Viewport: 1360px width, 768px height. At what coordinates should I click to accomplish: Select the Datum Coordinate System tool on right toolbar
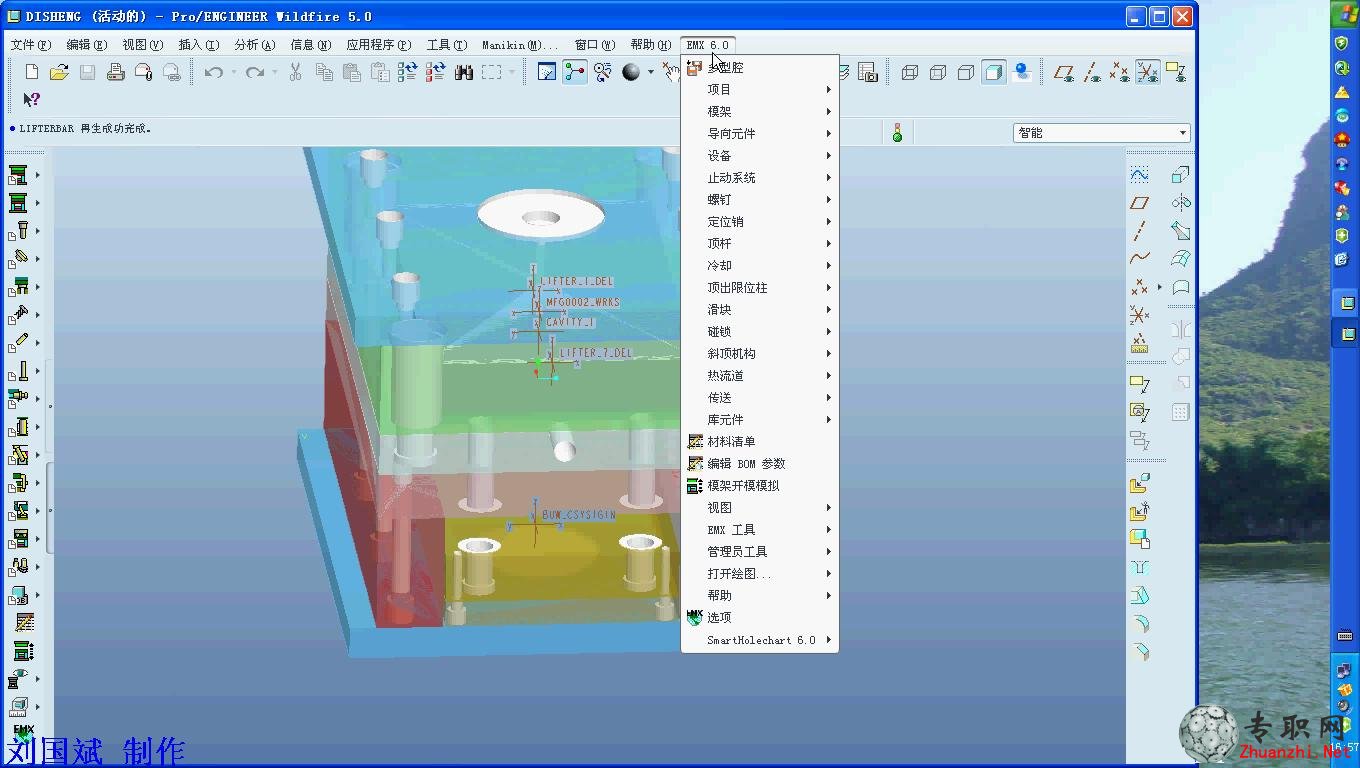coord(1139,315)
